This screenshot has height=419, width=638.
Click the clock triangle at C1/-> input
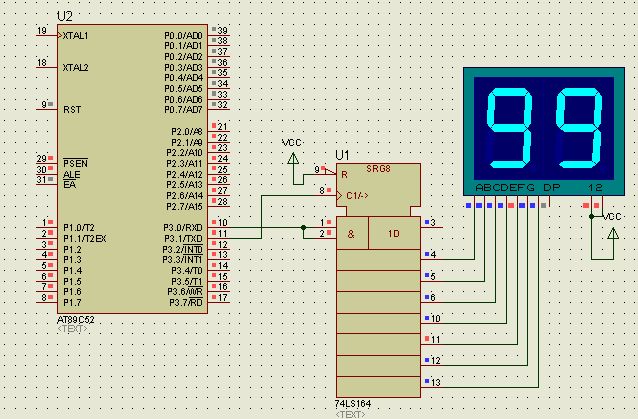point(339,196)
